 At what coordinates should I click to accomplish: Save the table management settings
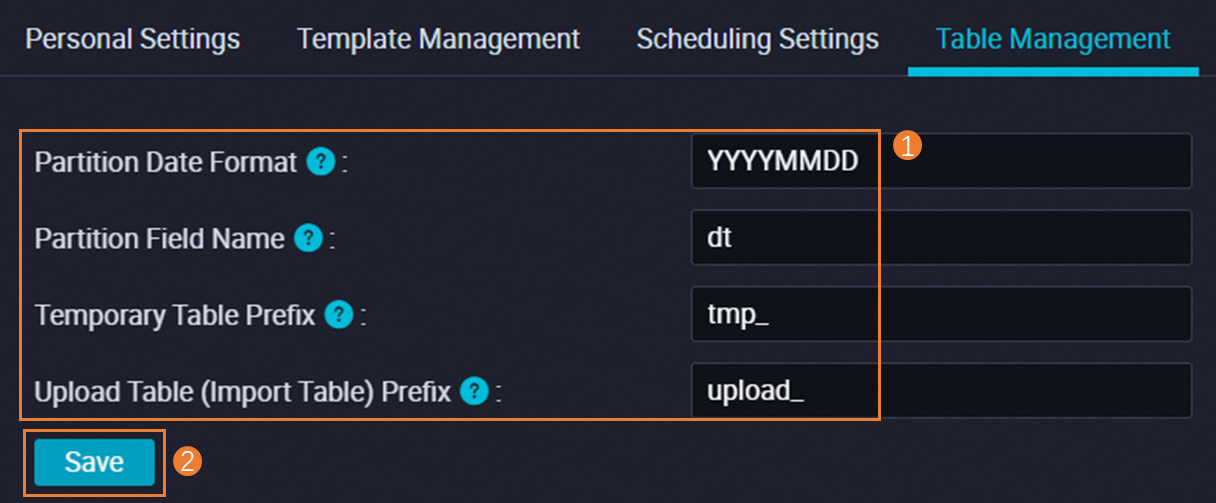click(x=95, y=462)
